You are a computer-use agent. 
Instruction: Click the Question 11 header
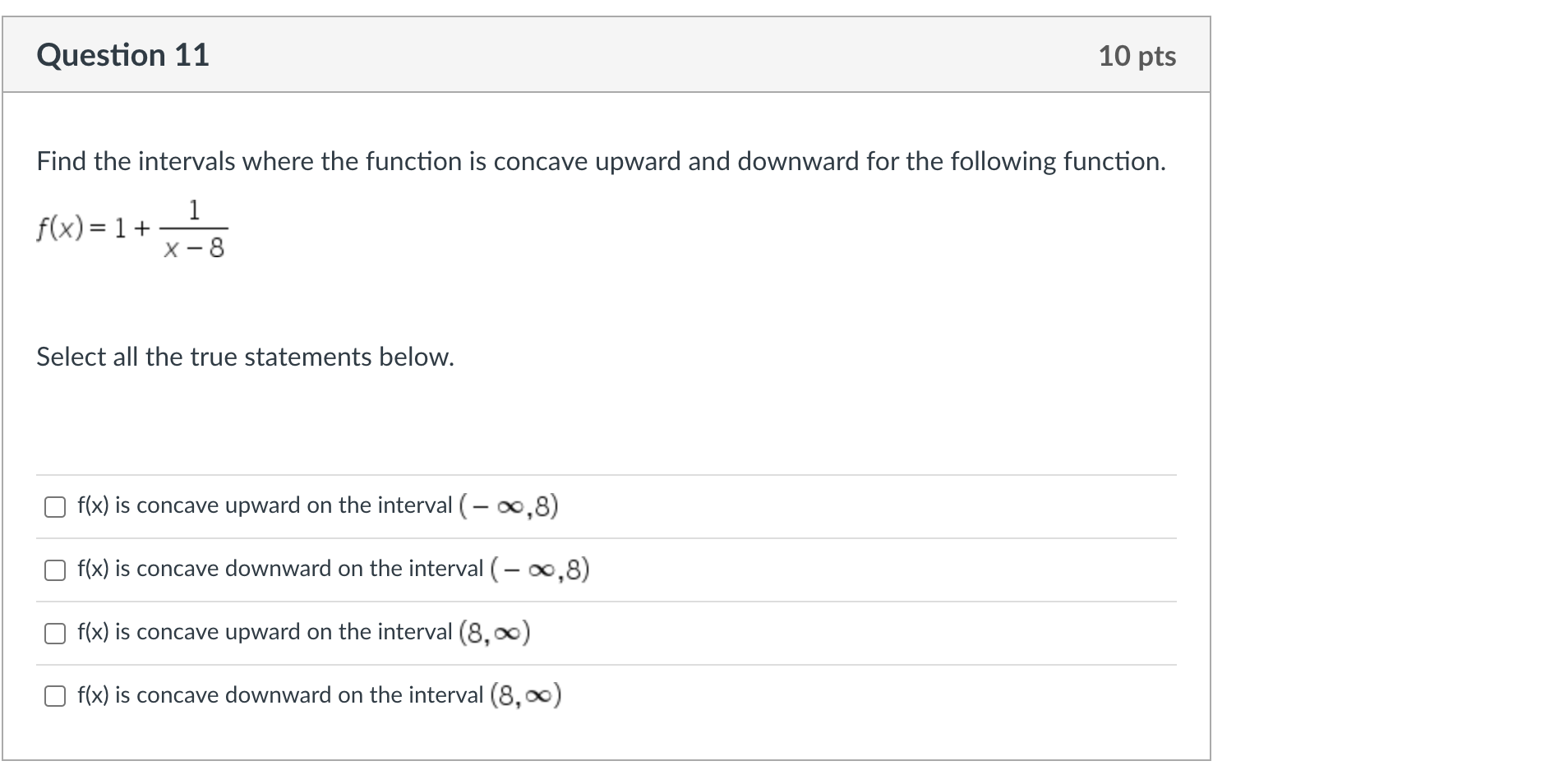coord(124,55)
